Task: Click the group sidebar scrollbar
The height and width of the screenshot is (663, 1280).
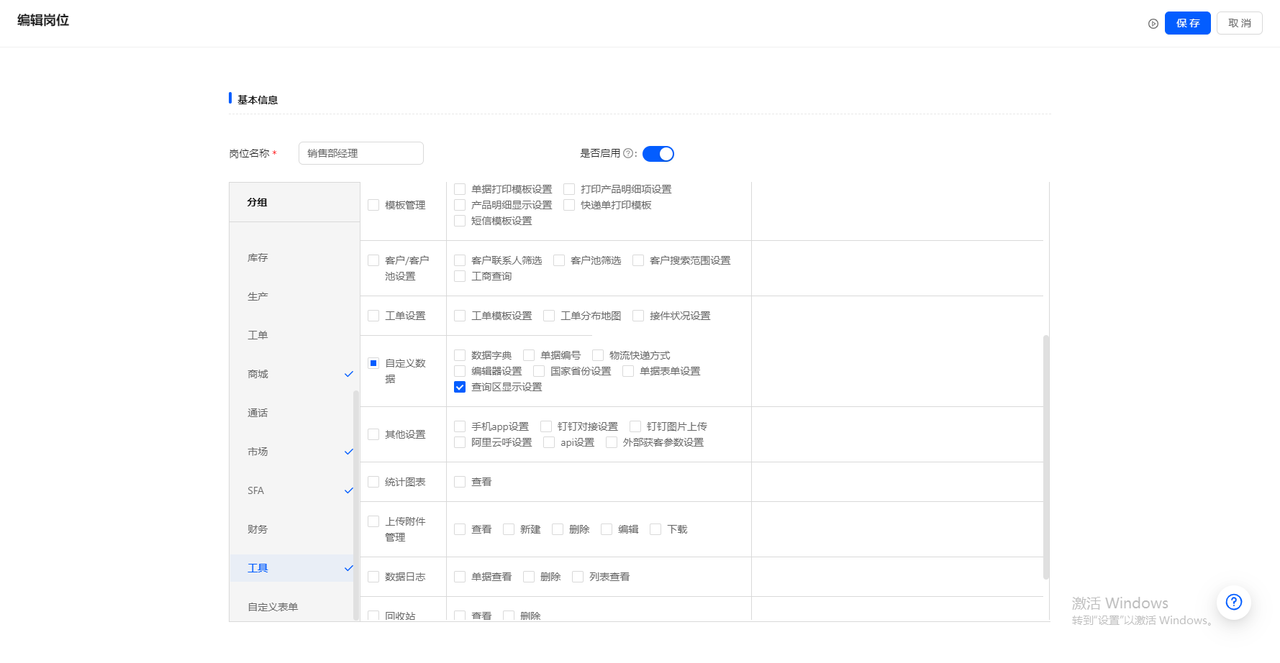Action: (356, 505)
